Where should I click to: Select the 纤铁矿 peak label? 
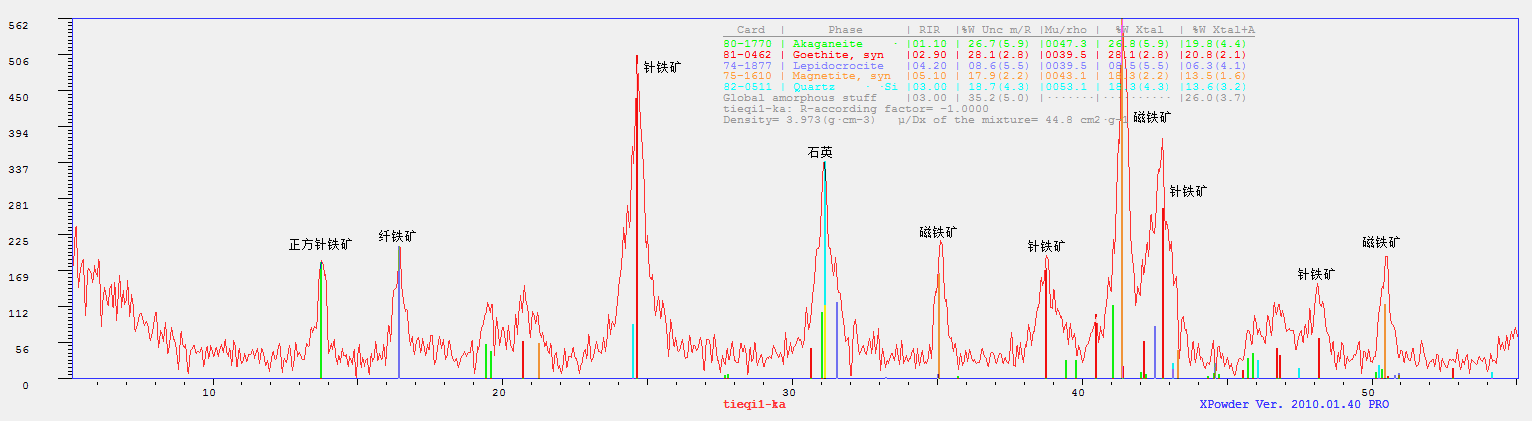click(397, 236)
